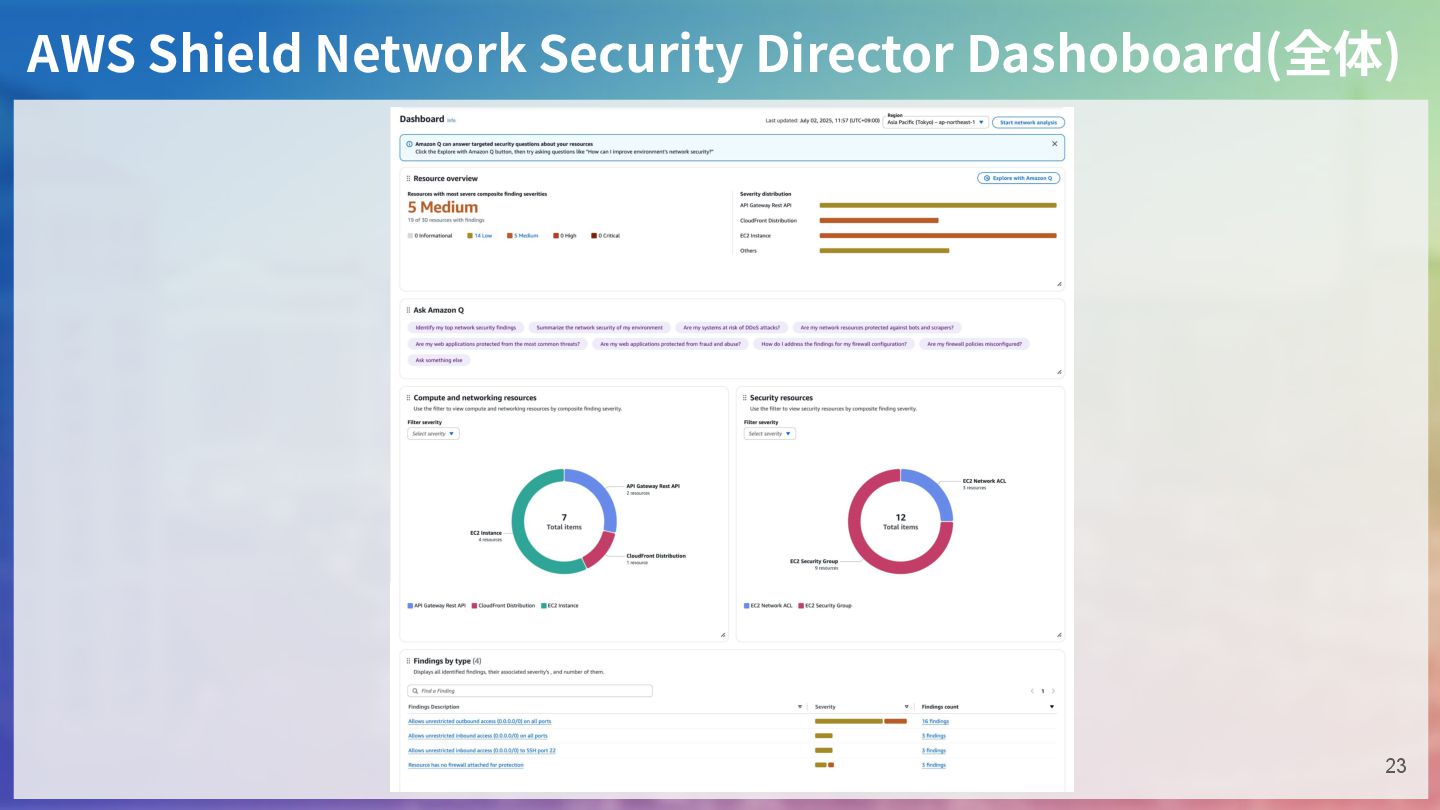
Task: Click '5 findings' link for no firewall row
Action: click(934, 765)
